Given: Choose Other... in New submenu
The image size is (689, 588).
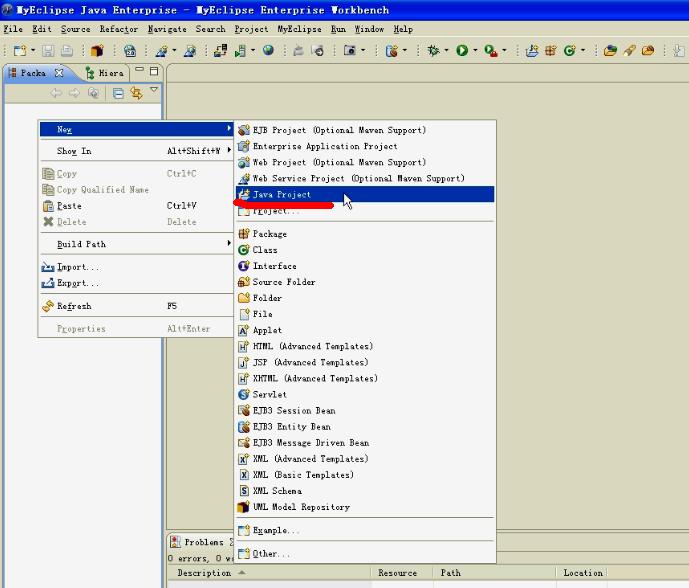Looking at the screenshot, I should (x=365, y=554).
